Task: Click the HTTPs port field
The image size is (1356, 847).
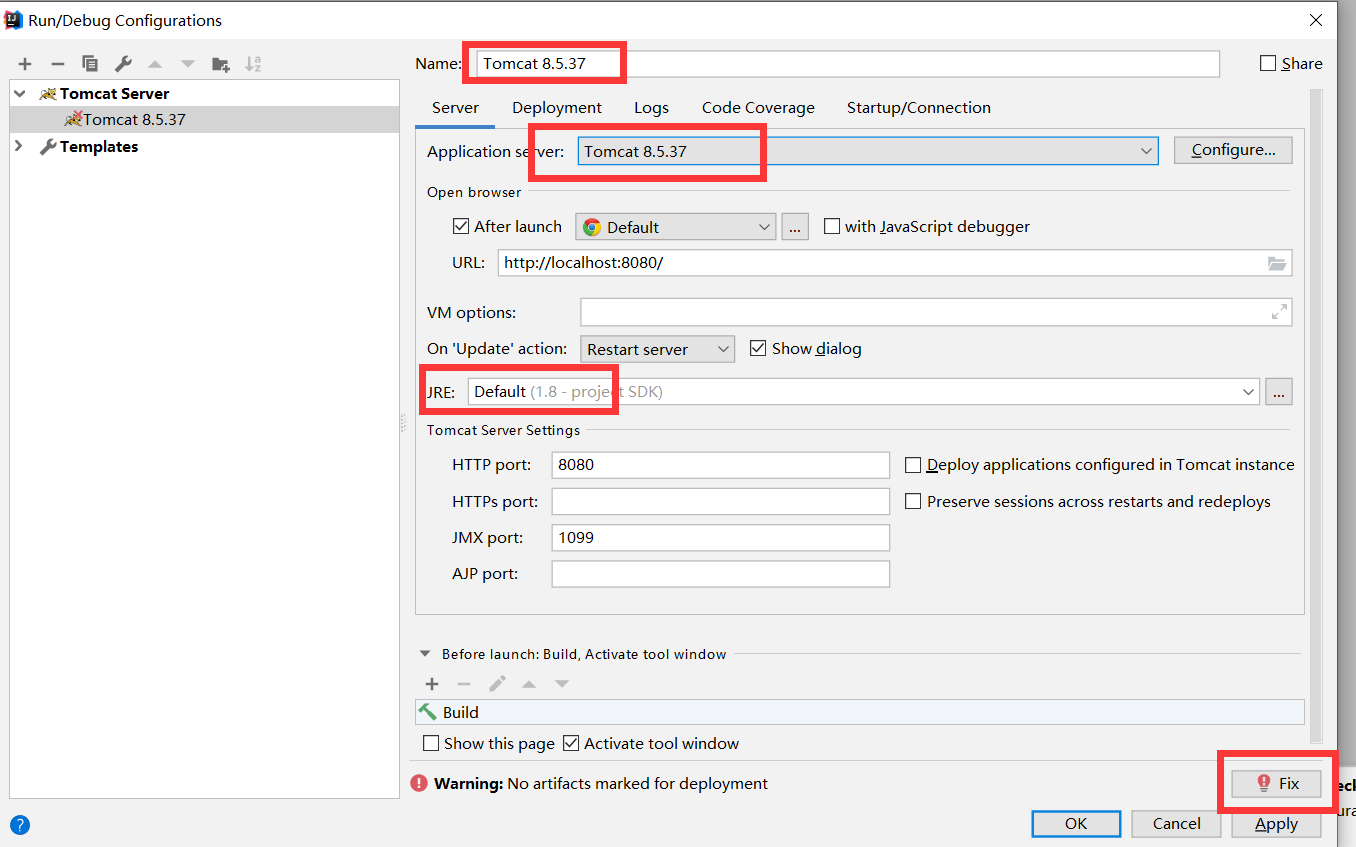Action: [720, 501]
